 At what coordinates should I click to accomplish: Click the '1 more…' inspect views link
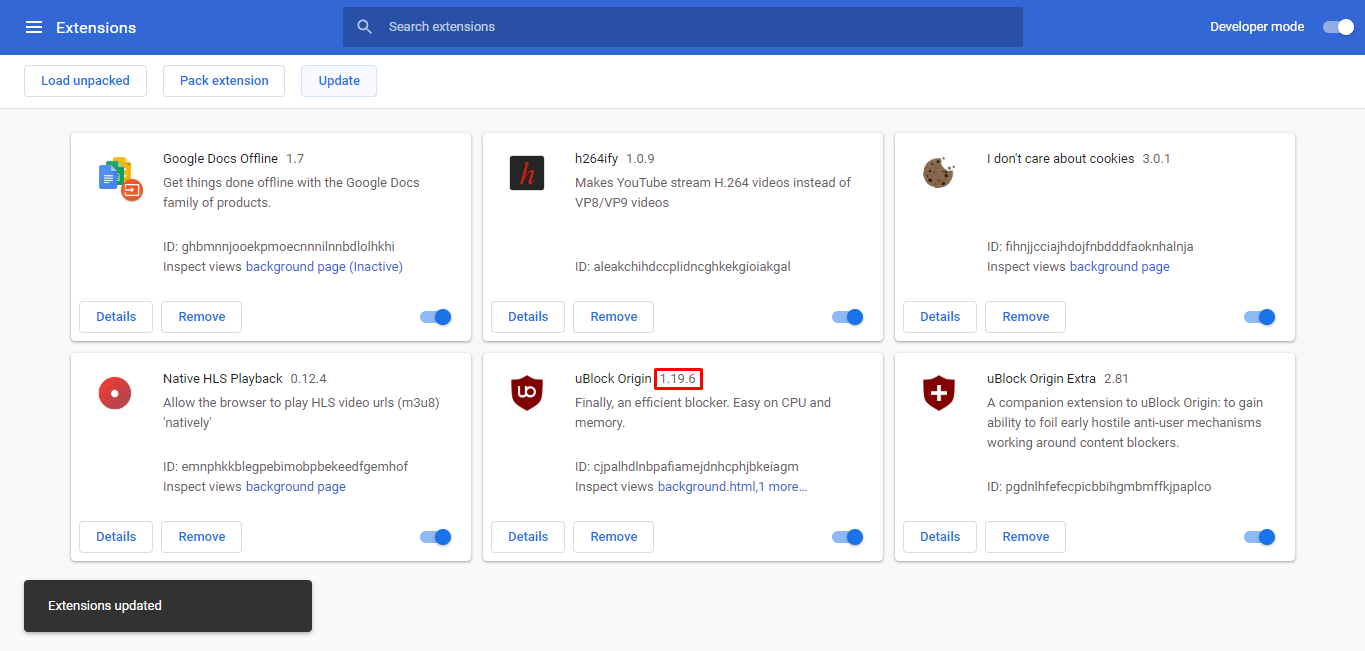[783, 487]
